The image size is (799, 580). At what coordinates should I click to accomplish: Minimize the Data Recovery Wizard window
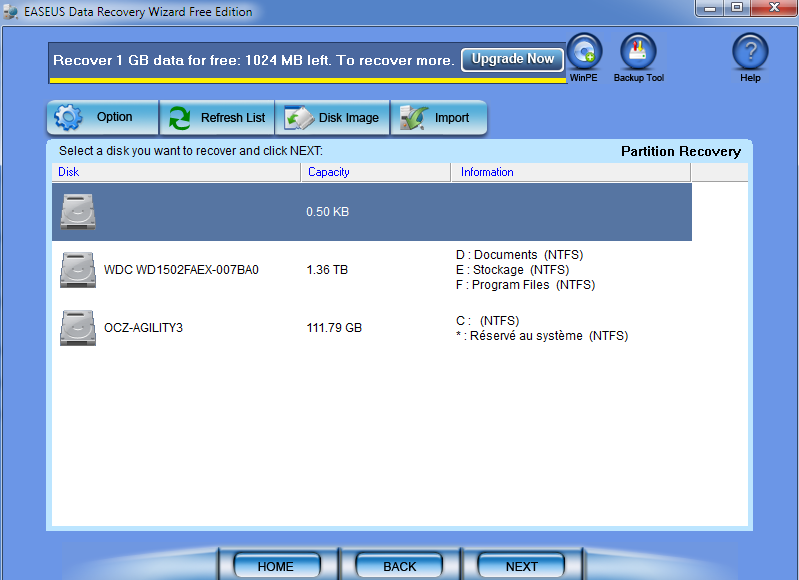(710, 8)
